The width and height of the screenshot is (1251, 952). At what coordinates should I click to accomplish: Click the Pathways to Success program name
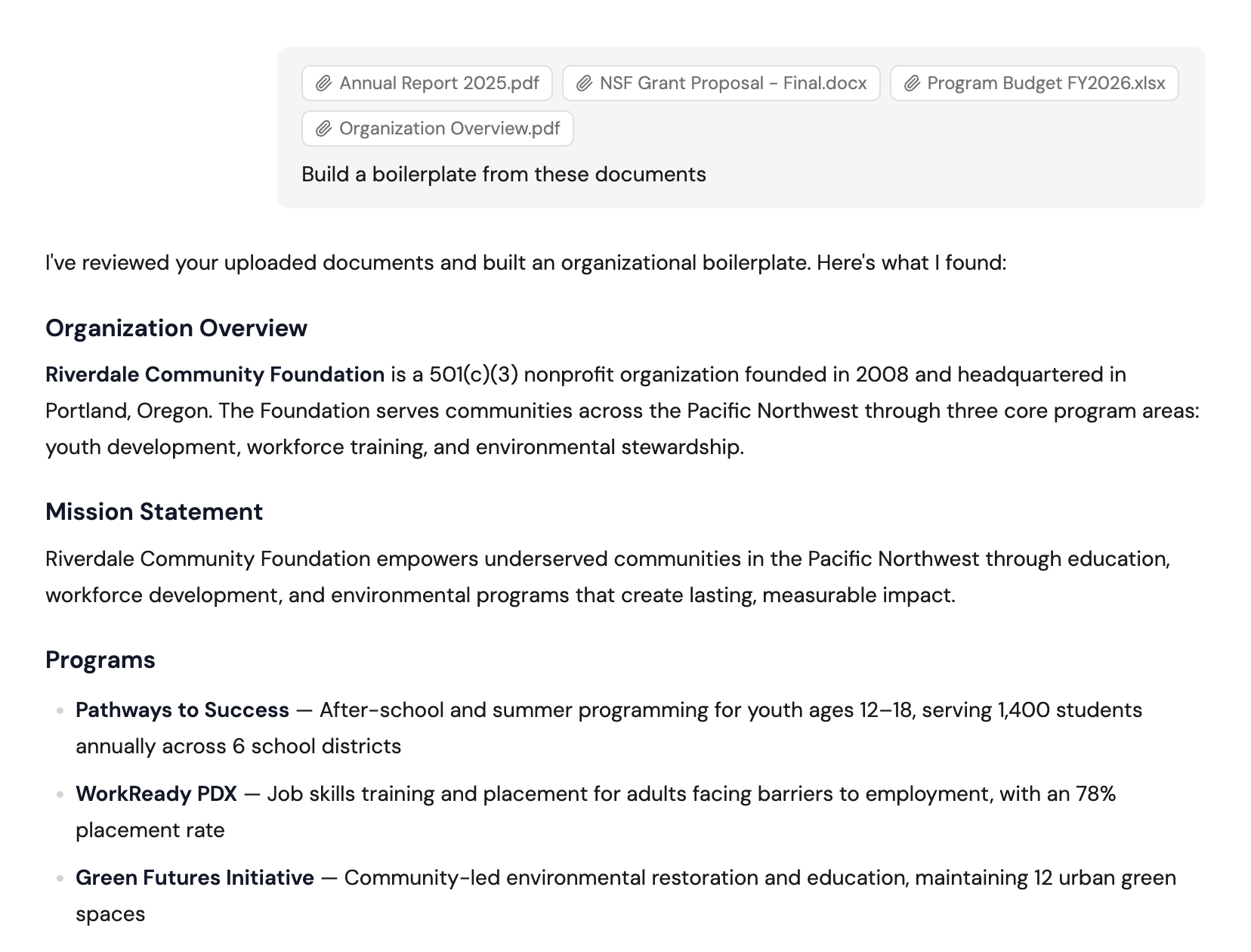[x=181, y=710]
